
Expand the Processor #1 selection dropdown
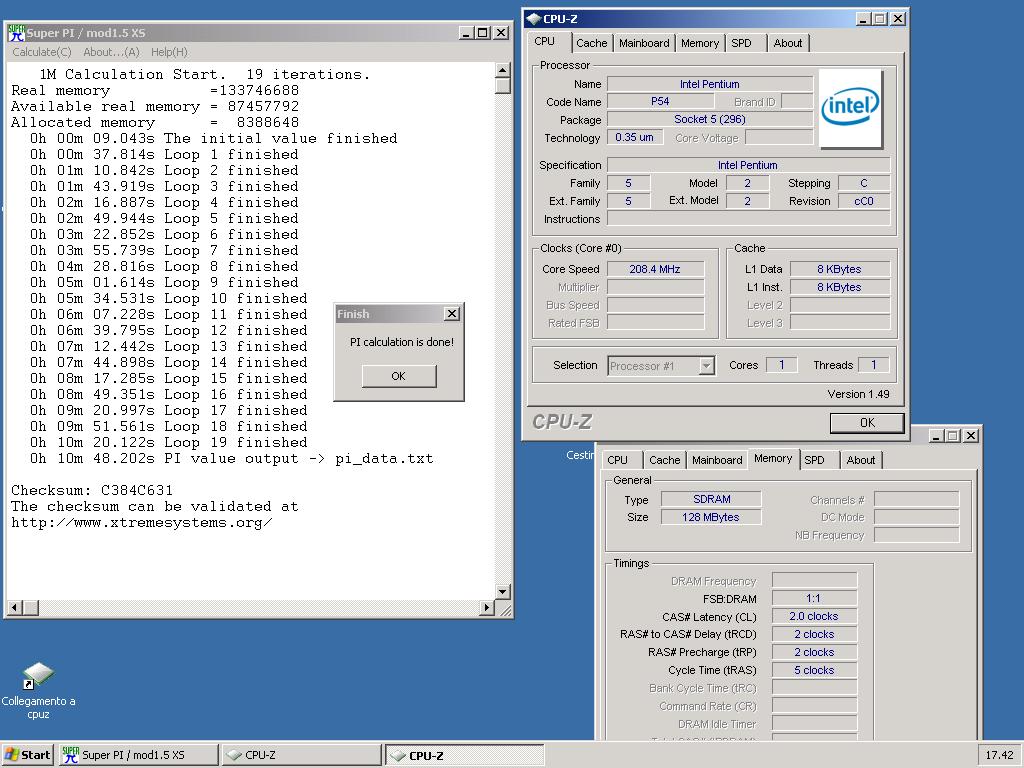coord(706,366)
